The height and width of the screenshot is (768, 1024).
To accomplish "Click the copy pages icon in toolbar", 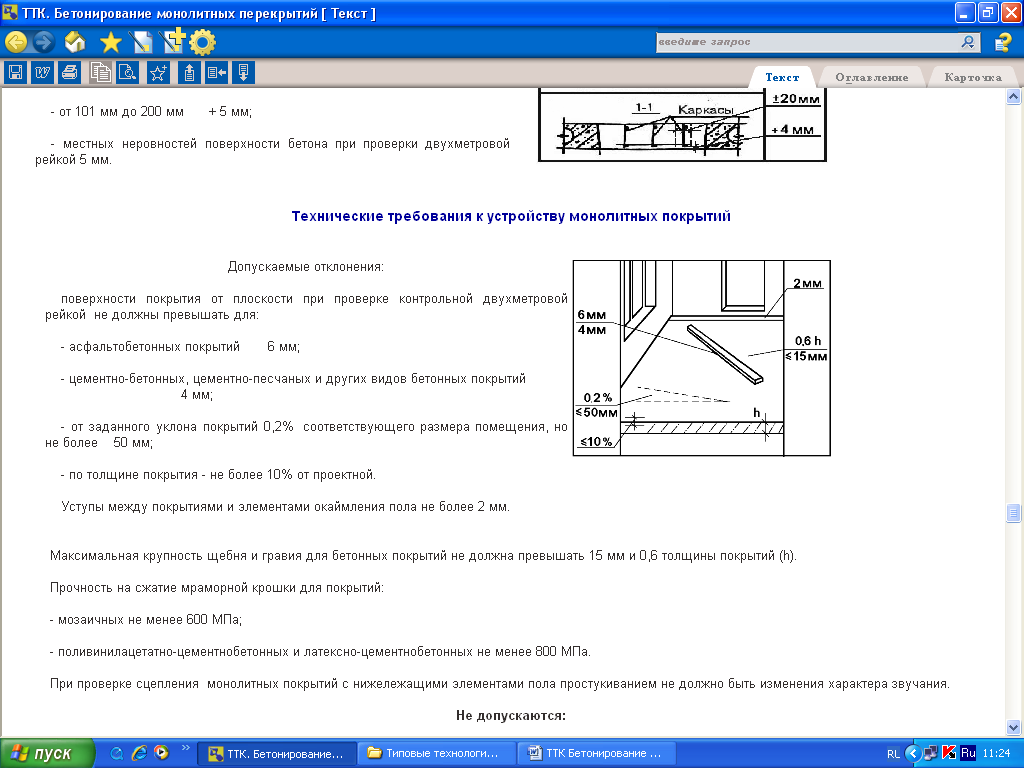I will tap(101, 72).
